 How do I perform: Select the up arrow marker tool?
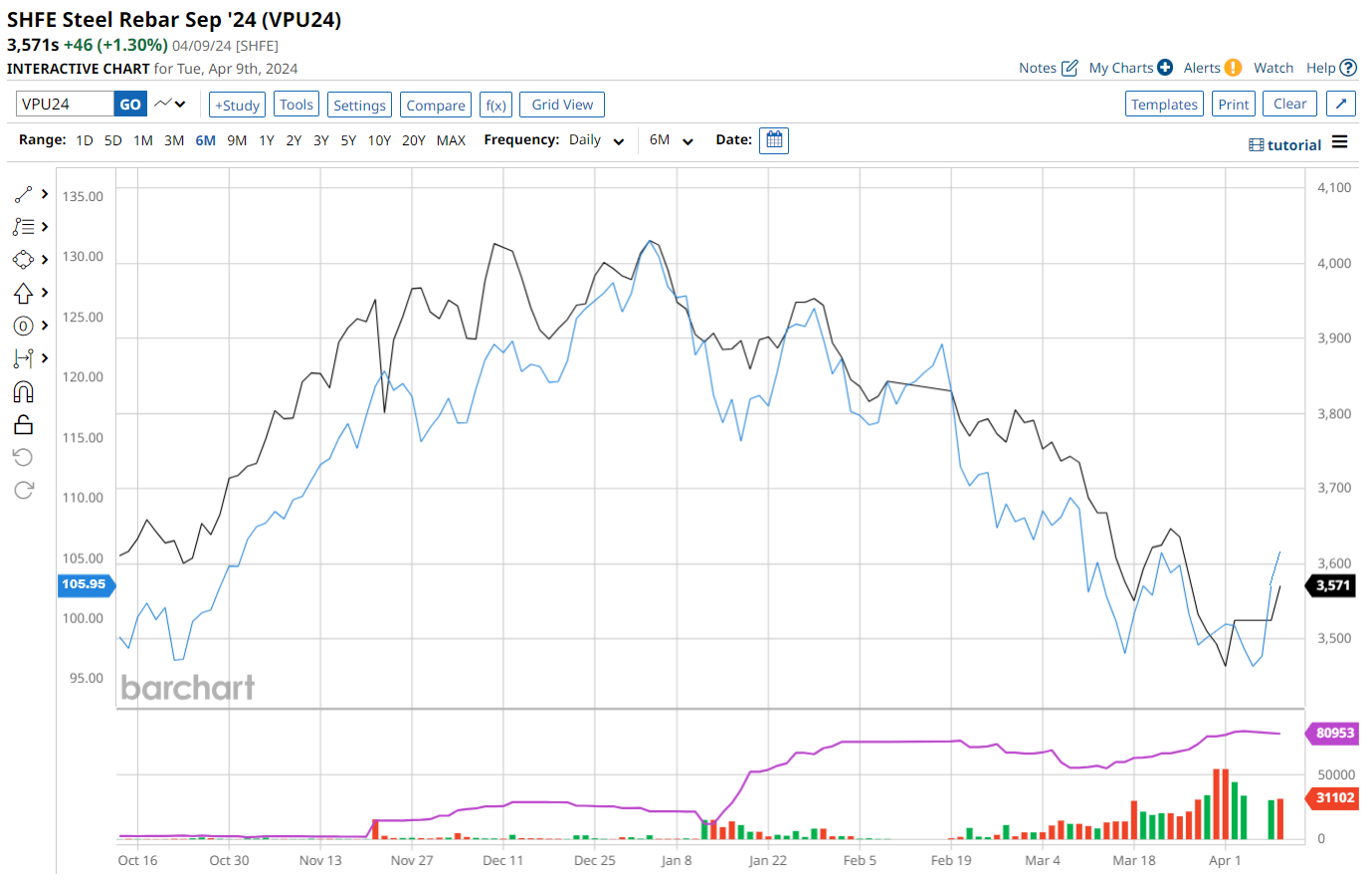(24, 293)
